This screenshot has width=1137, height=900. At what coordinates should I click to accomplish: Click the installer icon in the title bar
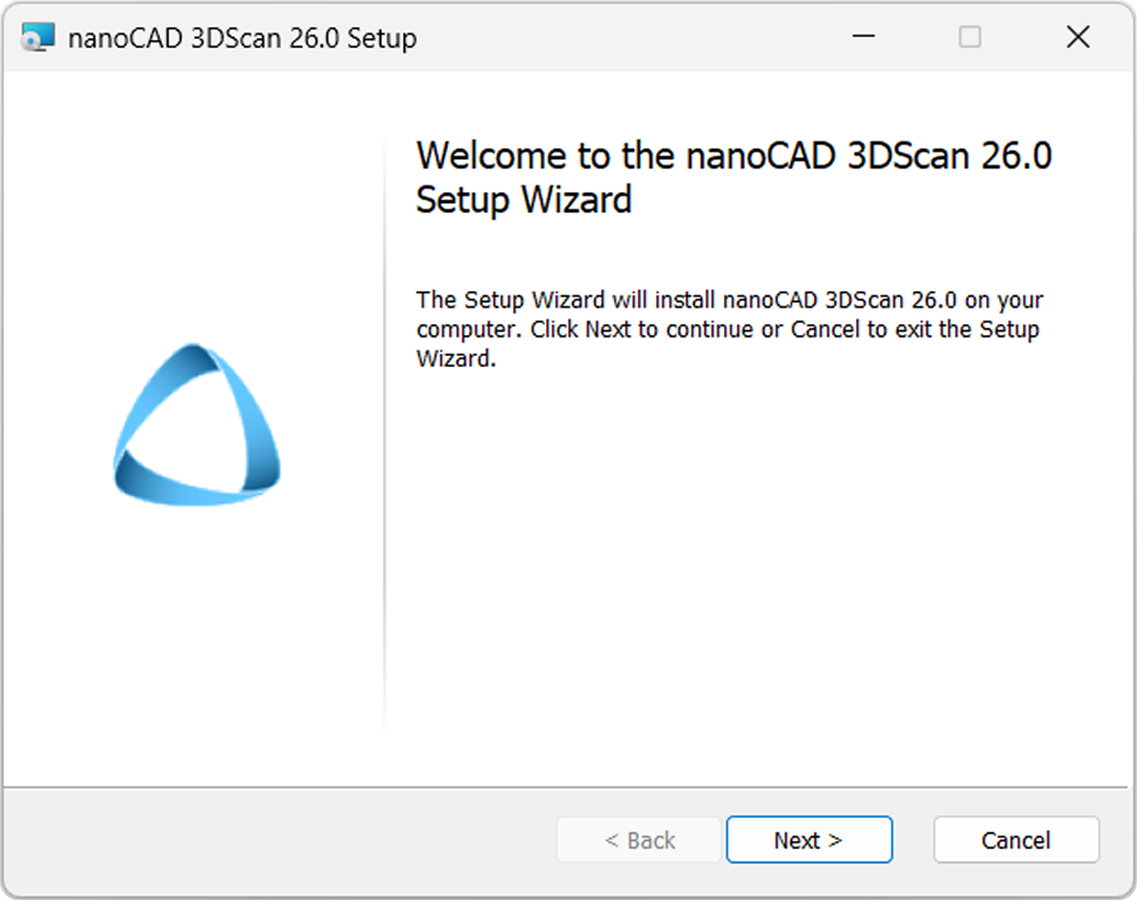[38, 37]
